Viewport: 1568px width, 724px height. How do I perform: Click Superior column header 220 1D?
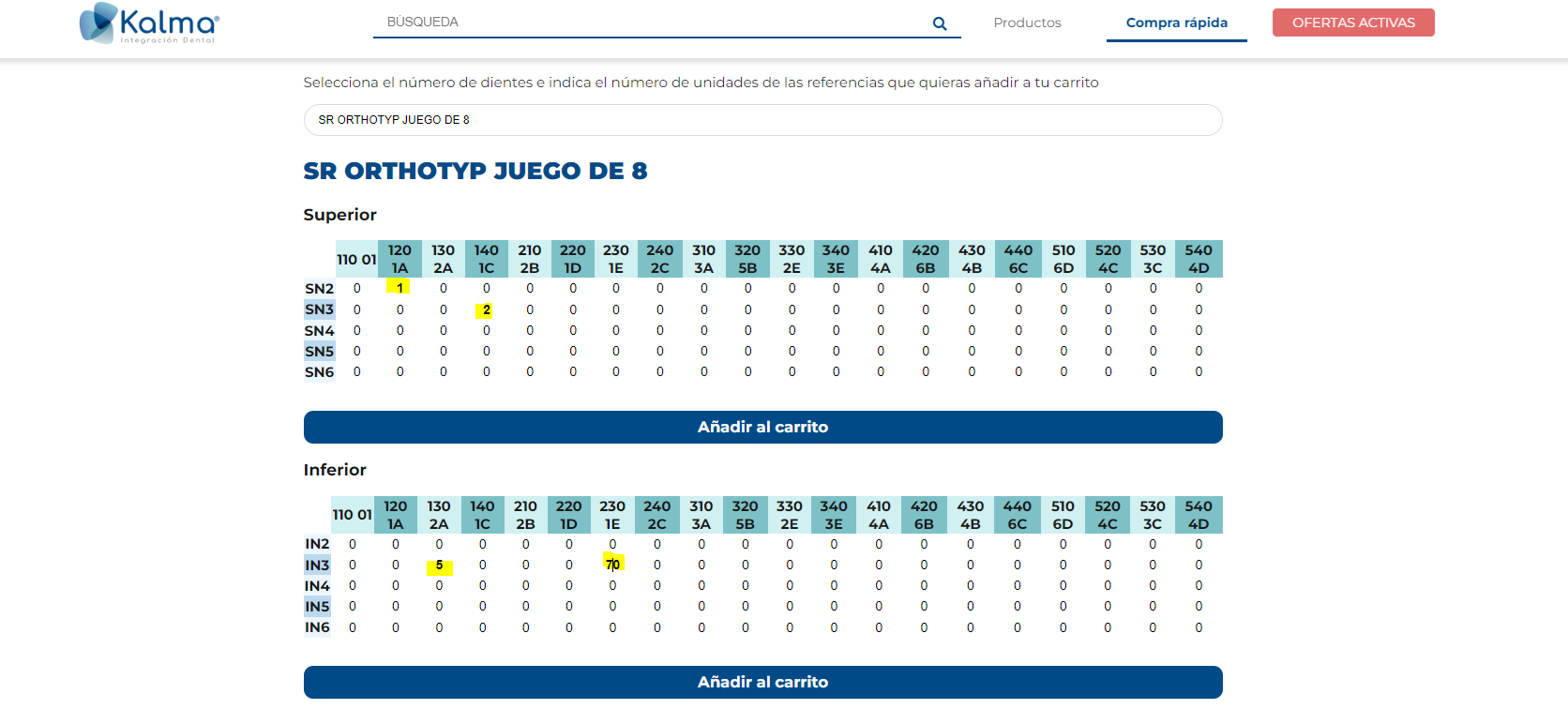point(572,259)
